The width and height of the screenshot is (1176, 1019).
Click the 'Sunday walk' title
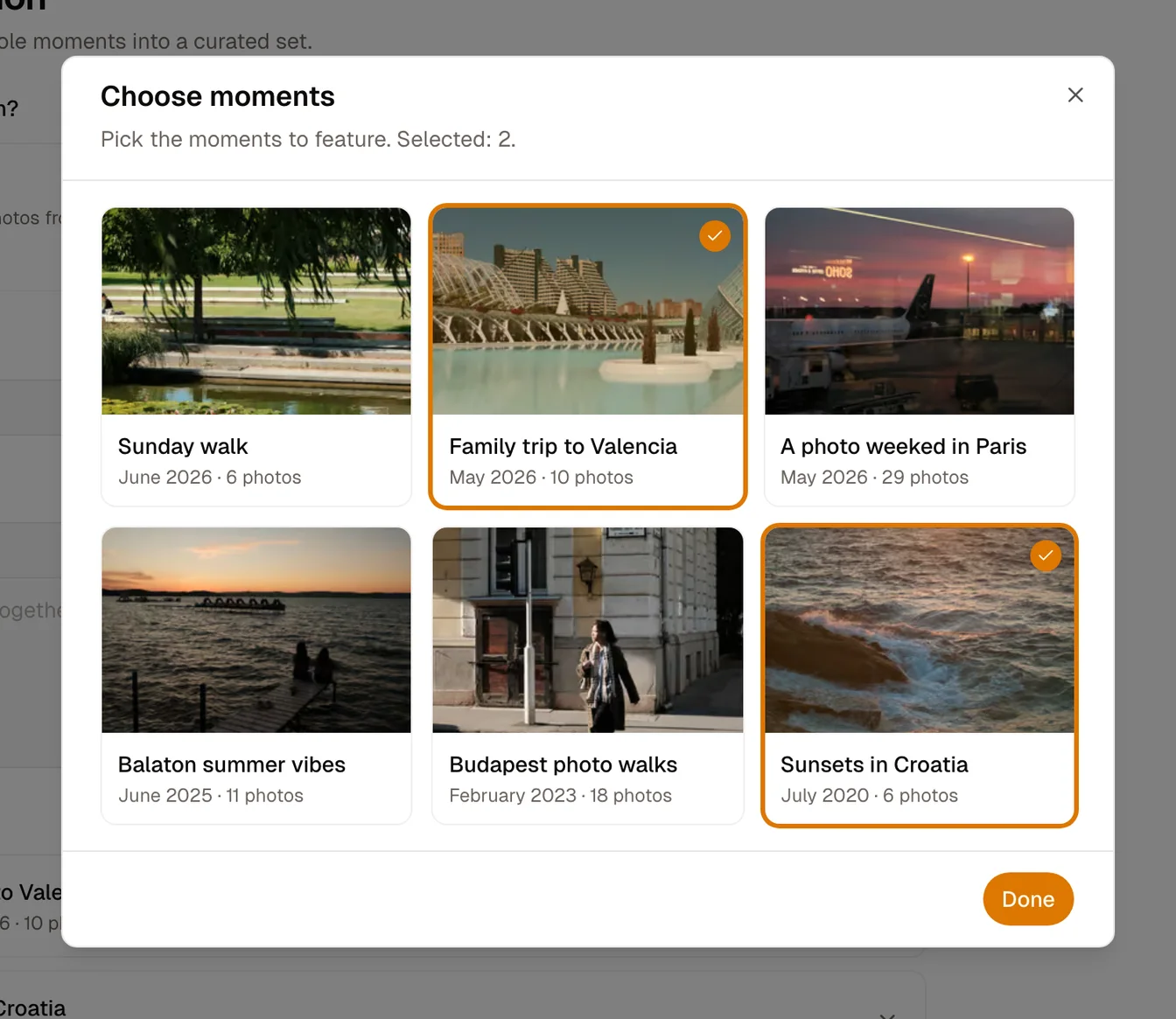click(183, 446)
